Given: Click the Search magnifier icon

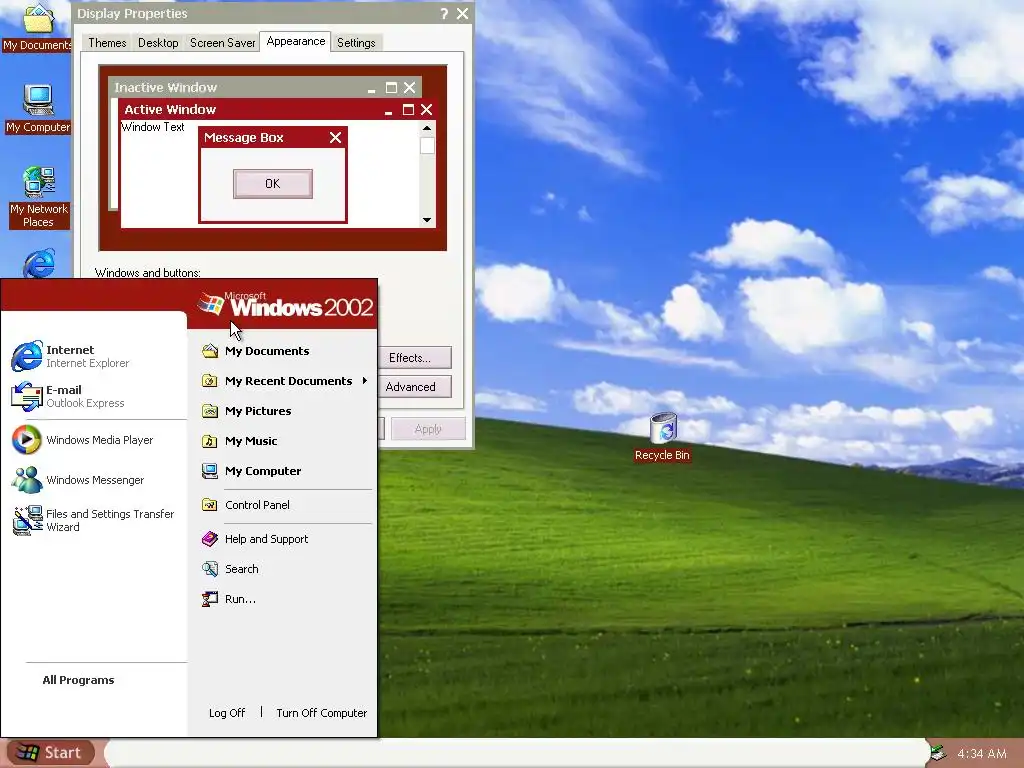Looking at the screenshot, I should click(x=210, y=569).
